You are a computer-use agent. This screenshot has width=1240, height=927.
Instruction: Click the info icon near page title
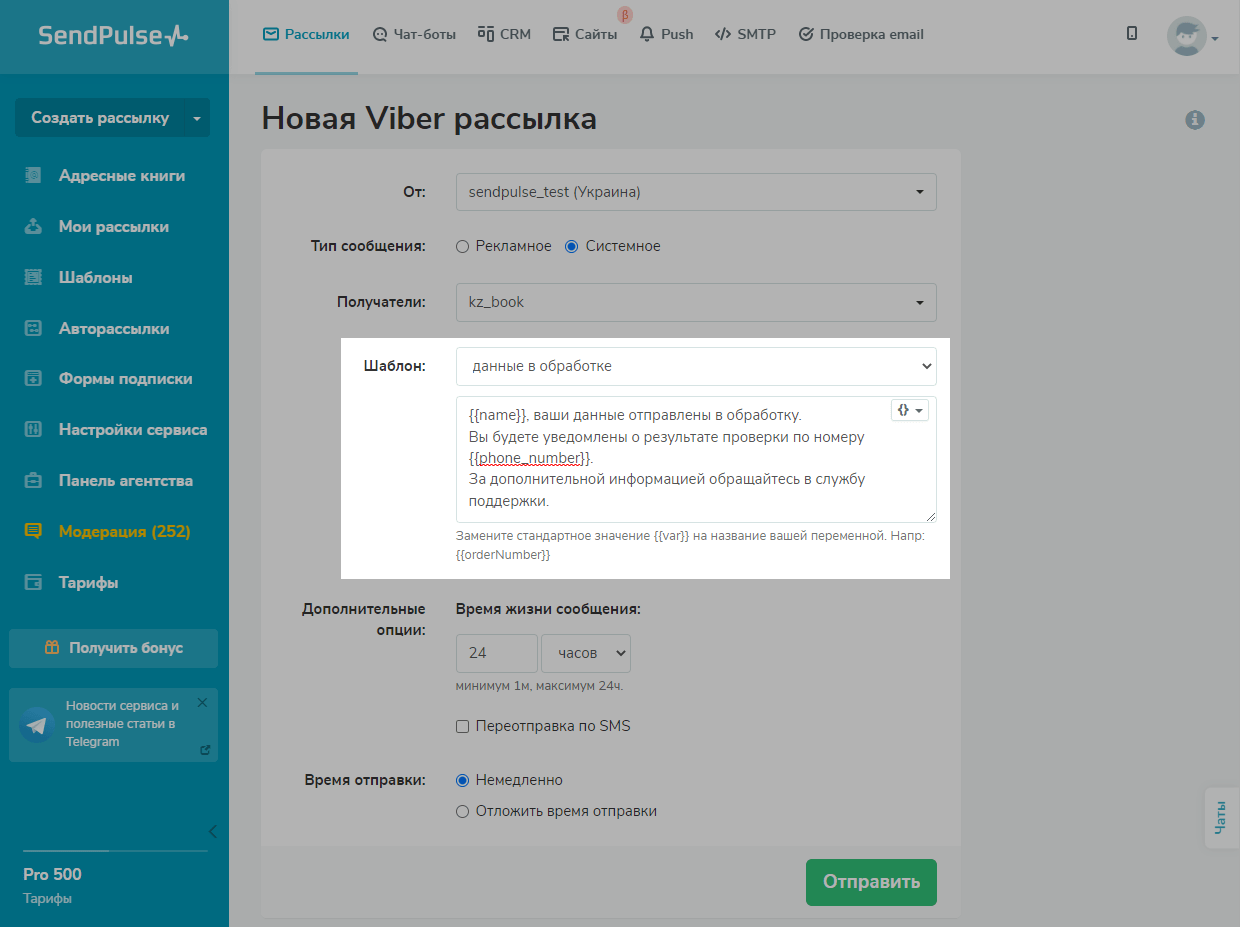(x=1195, y=120)
